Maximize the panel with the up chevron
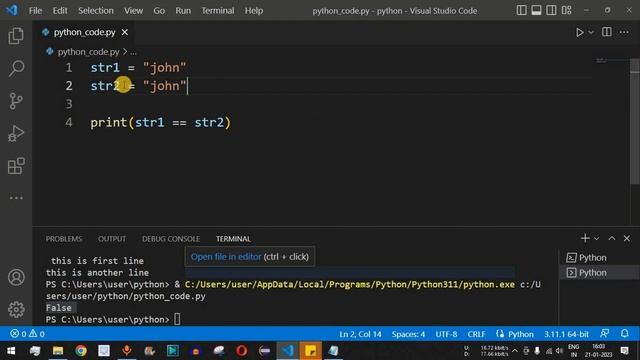The height and width of the screenshot is (360, 640). [x=611, y=238]
